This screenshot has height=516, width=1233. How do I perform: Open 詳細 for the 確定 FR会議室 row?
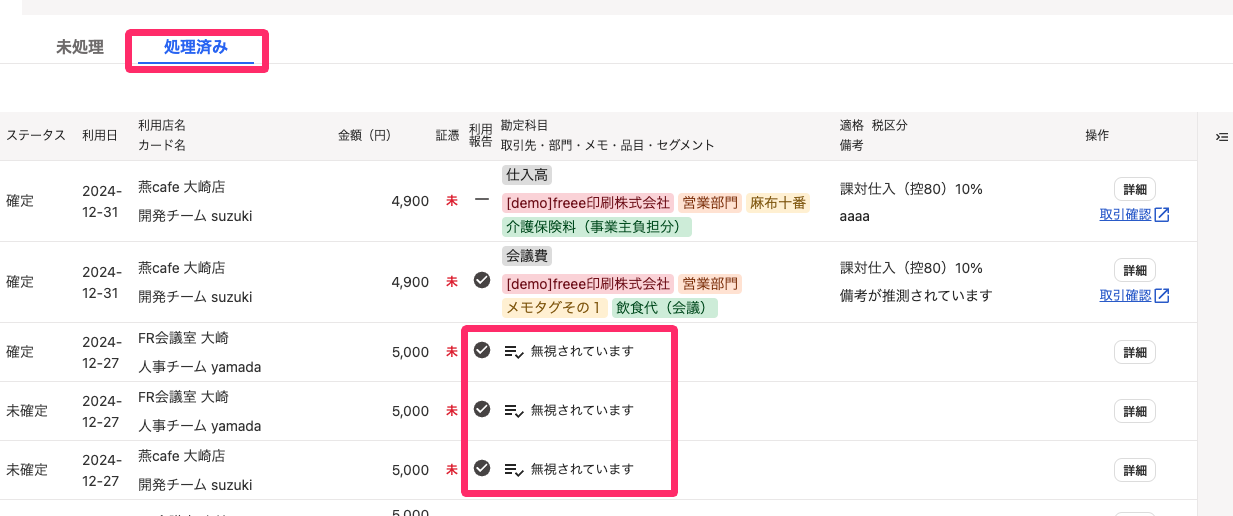pyautogui.click(x=1135, y=352)
